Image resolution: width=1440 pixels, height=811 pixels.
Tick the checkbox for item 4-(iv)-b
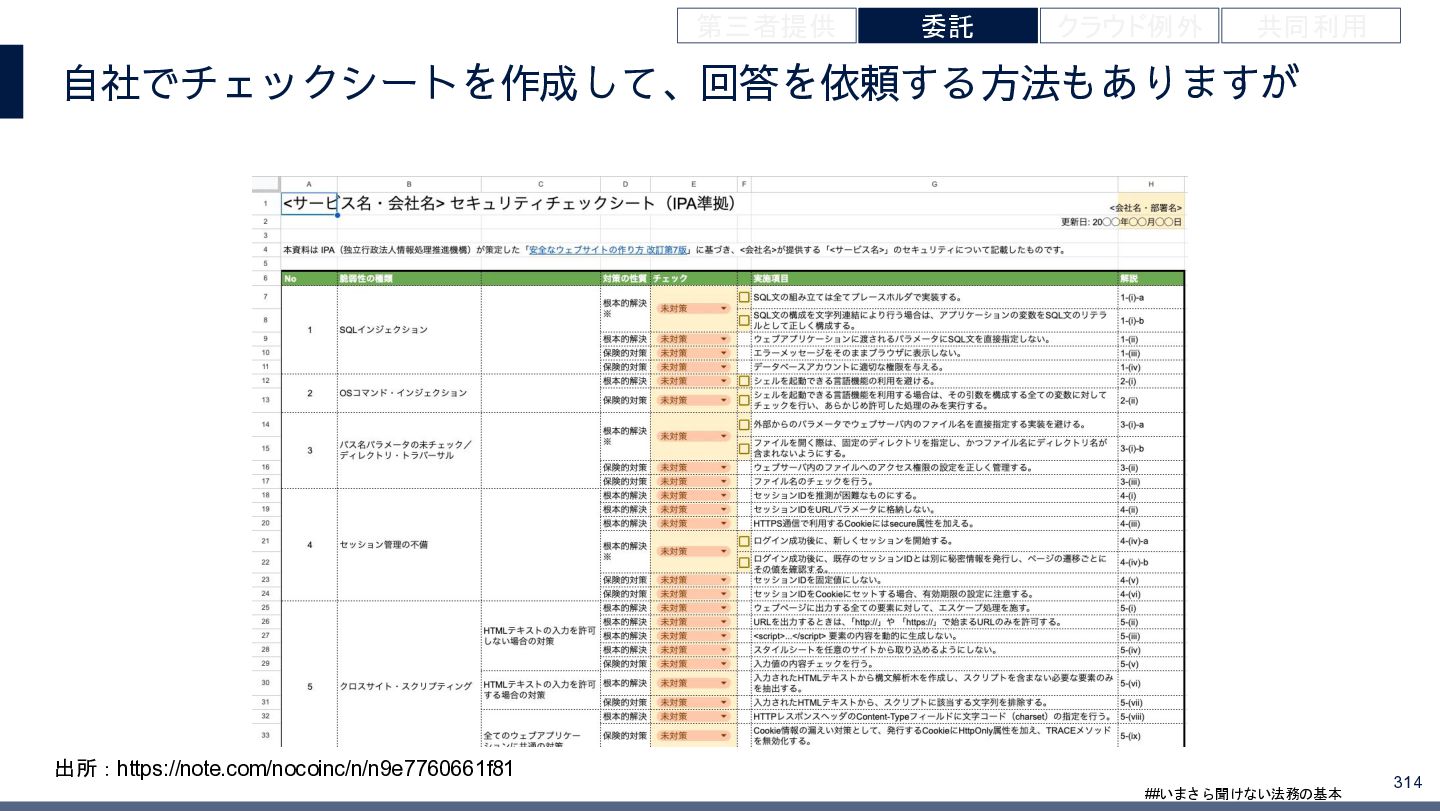click(744, 562)
